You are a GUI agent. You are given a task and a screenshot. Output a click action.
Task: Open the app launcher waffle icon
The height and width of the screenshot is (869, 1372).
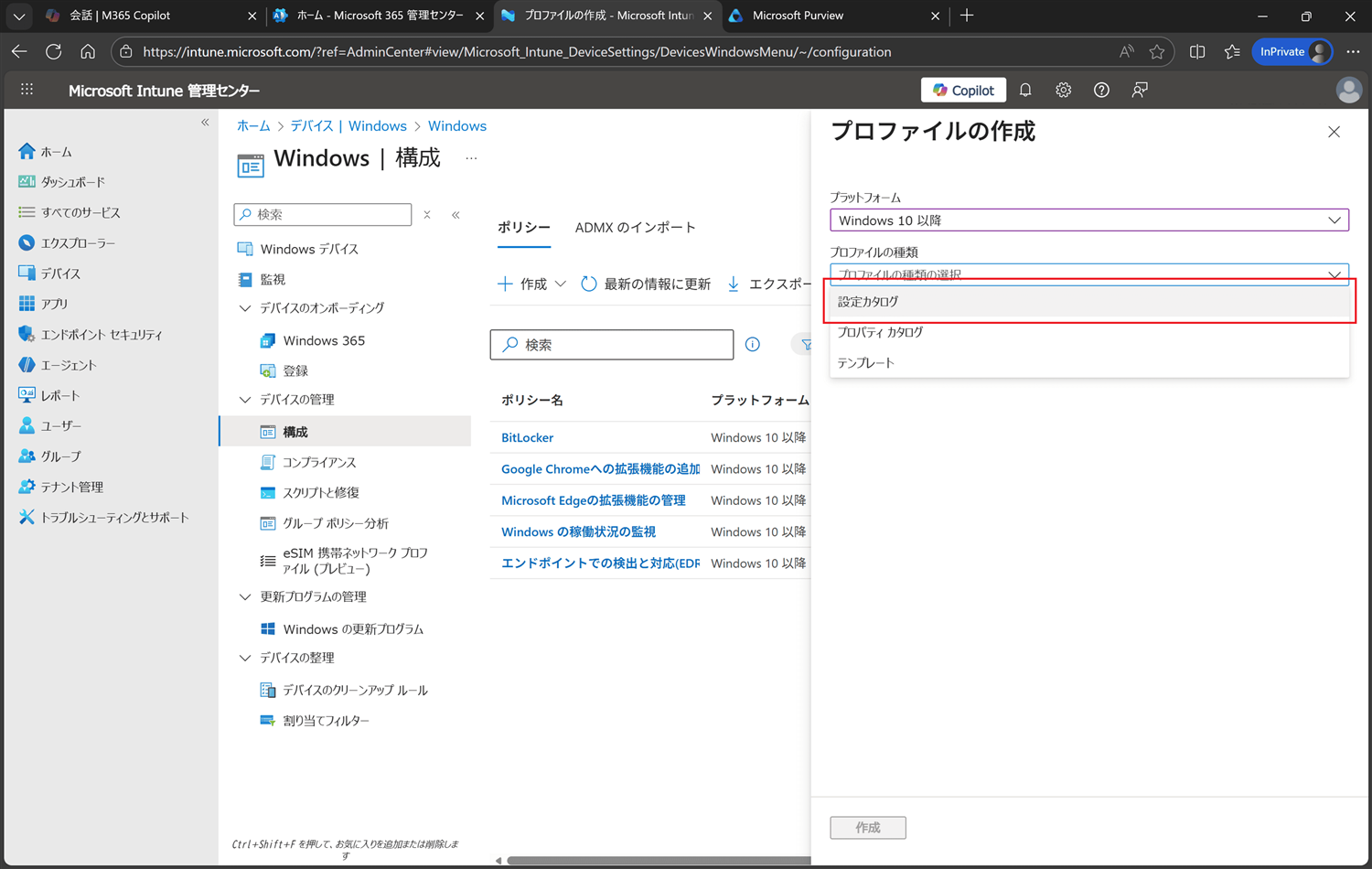(27, 90)
